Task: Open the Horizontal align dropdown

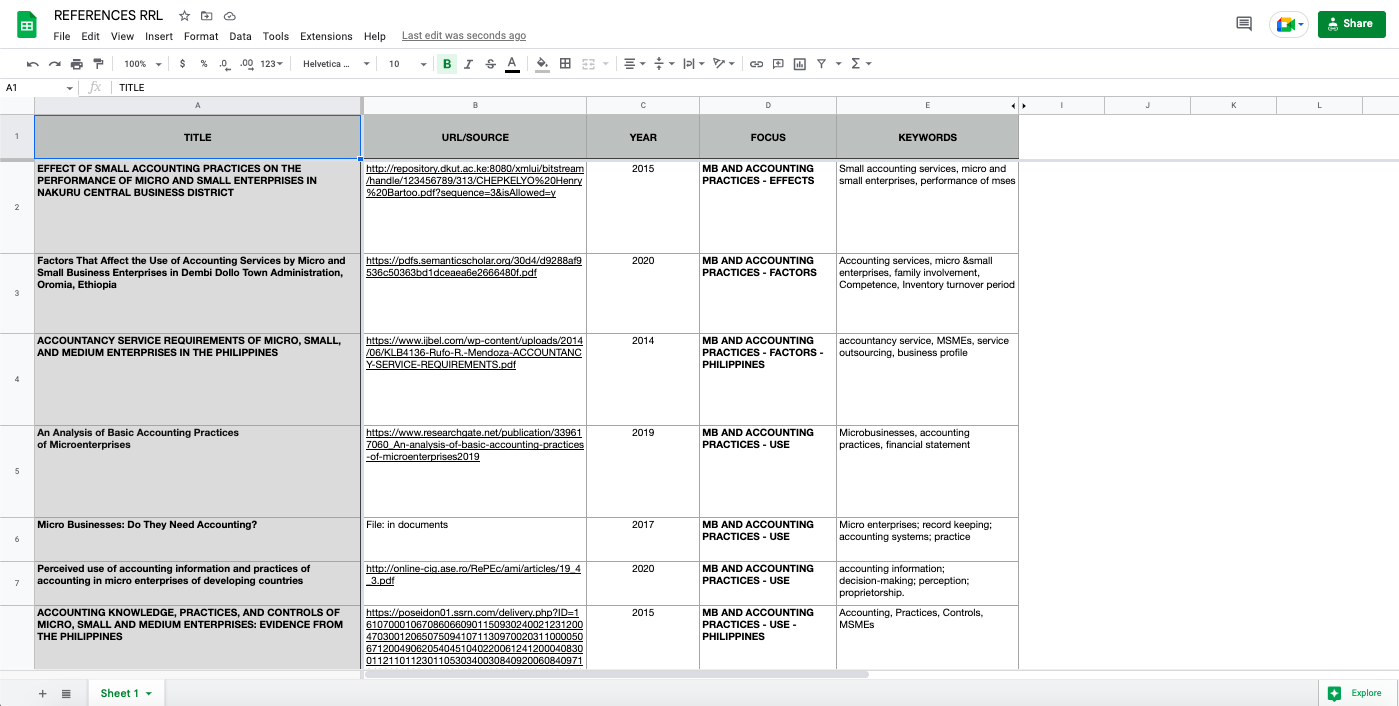Action: point(634,64)
